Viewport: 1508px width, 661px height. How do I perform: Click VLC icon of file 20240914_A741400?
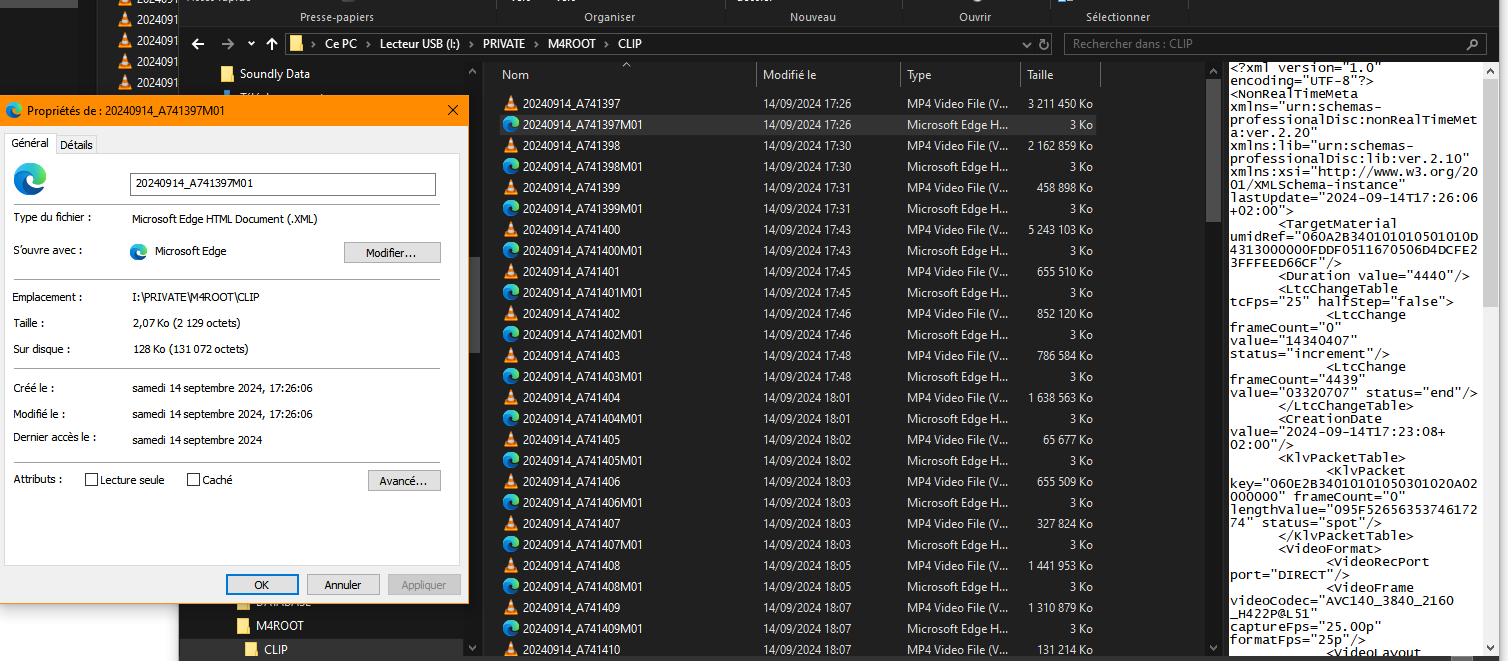tap(511, 229)
